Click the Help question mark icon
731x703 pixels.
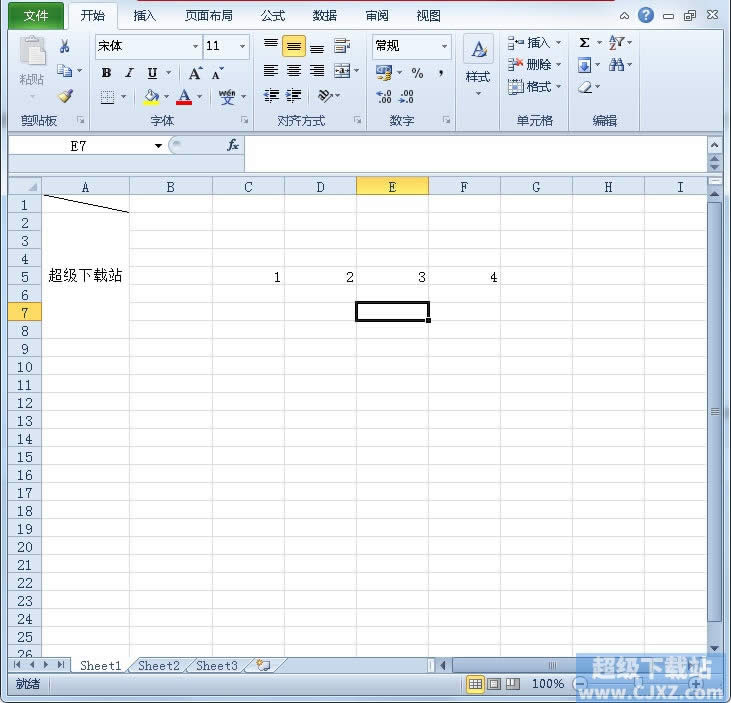pyautogui.click(x=646, y=15)
